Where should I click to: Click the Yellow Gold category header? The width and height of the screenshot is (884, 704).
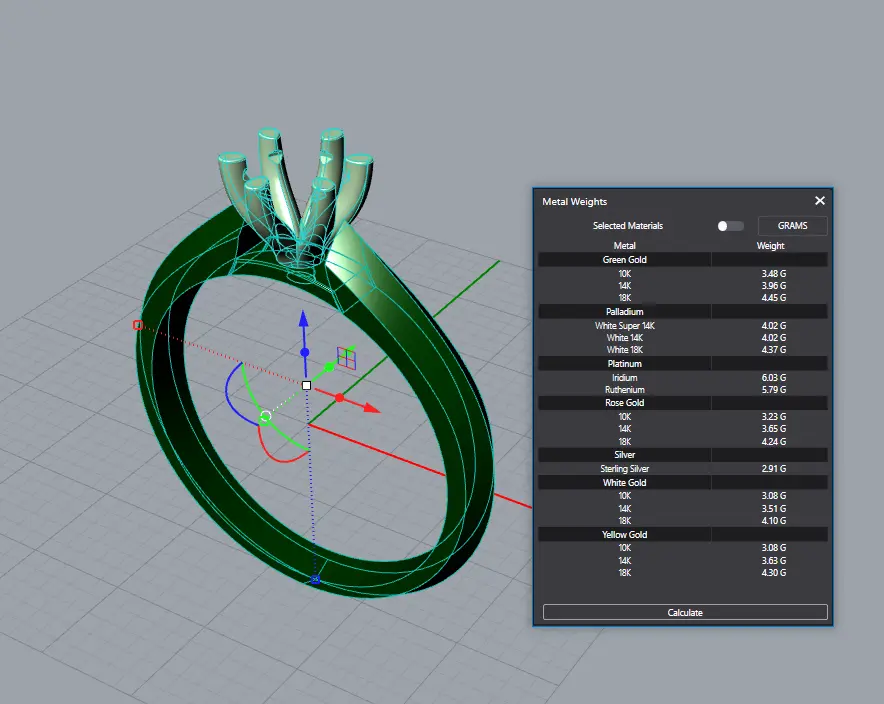[x=624, y=535]
